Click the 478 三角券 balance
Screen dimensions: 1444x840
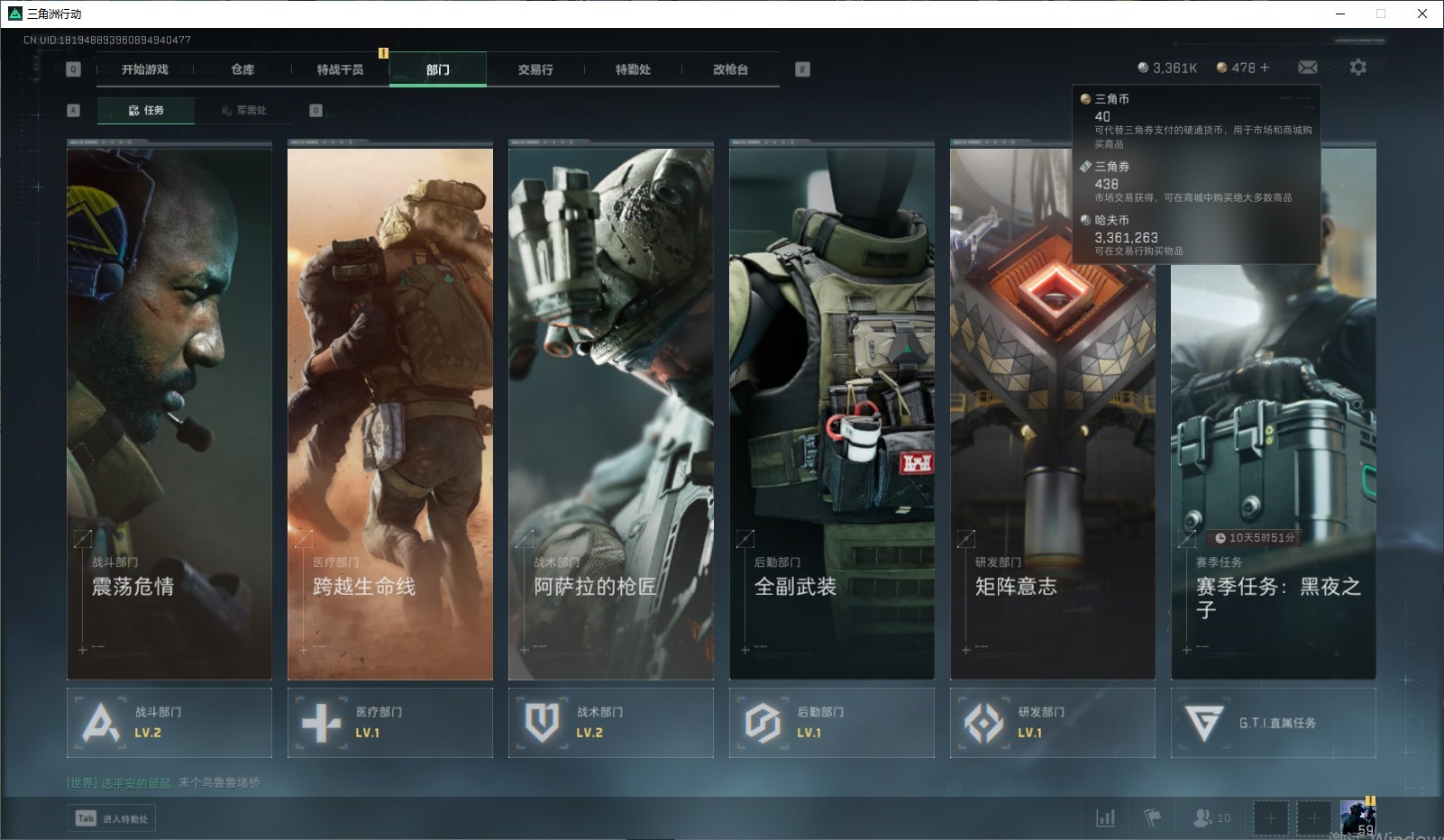1236,68
